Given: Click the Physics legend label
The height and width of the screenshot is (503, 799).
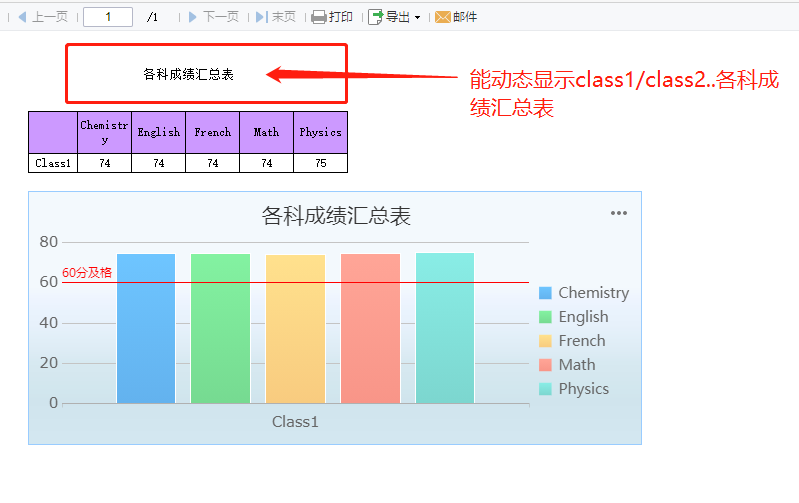Looking at the screenshot, I should [x=583, y=389].
